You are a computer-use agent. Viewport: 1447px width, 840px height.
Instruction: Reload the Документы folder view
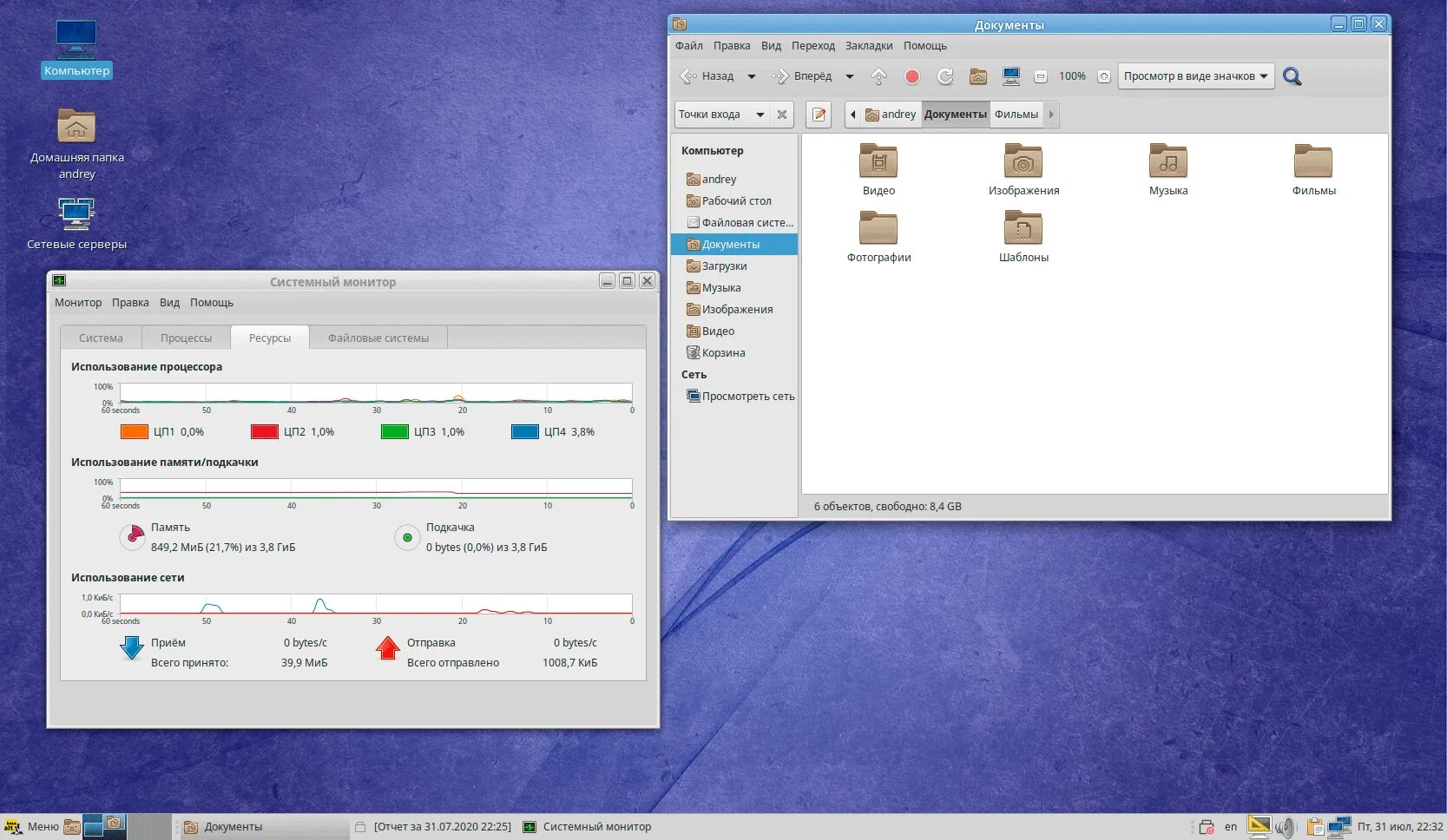[x=945, y=76]
